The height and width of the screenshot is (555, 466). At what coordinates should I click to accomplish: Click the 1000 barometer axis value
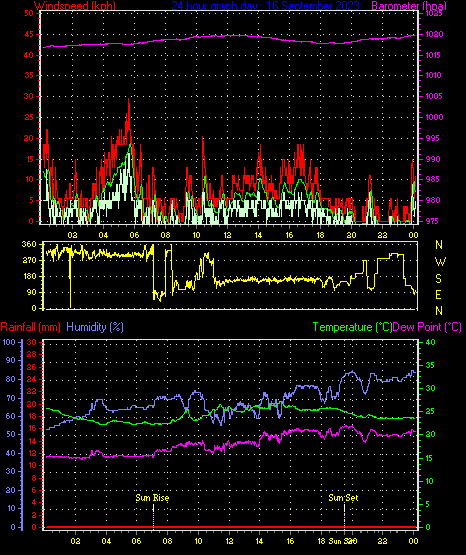coord(434,117)
